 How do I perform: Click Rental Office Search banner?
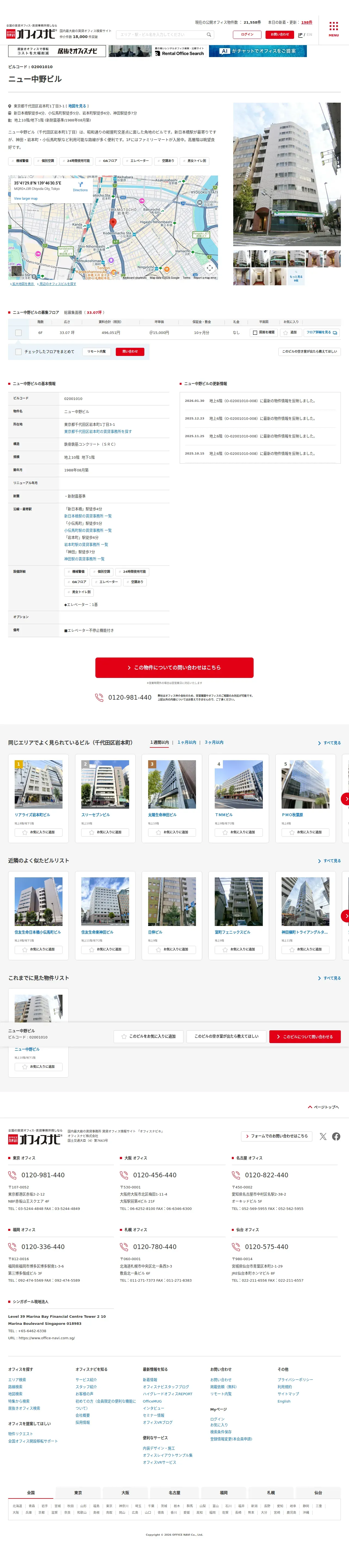click(x=157, y=51)
